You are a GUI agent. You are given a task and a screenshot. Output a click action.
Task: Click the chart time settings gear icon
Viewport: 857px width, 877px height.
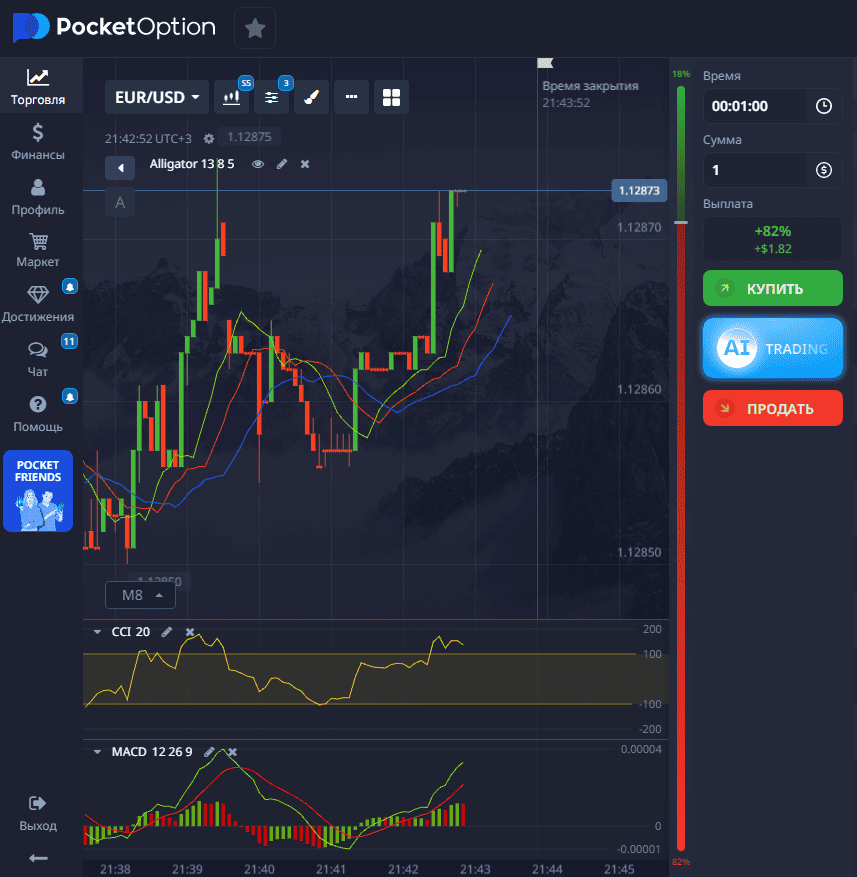click(209, 139)
